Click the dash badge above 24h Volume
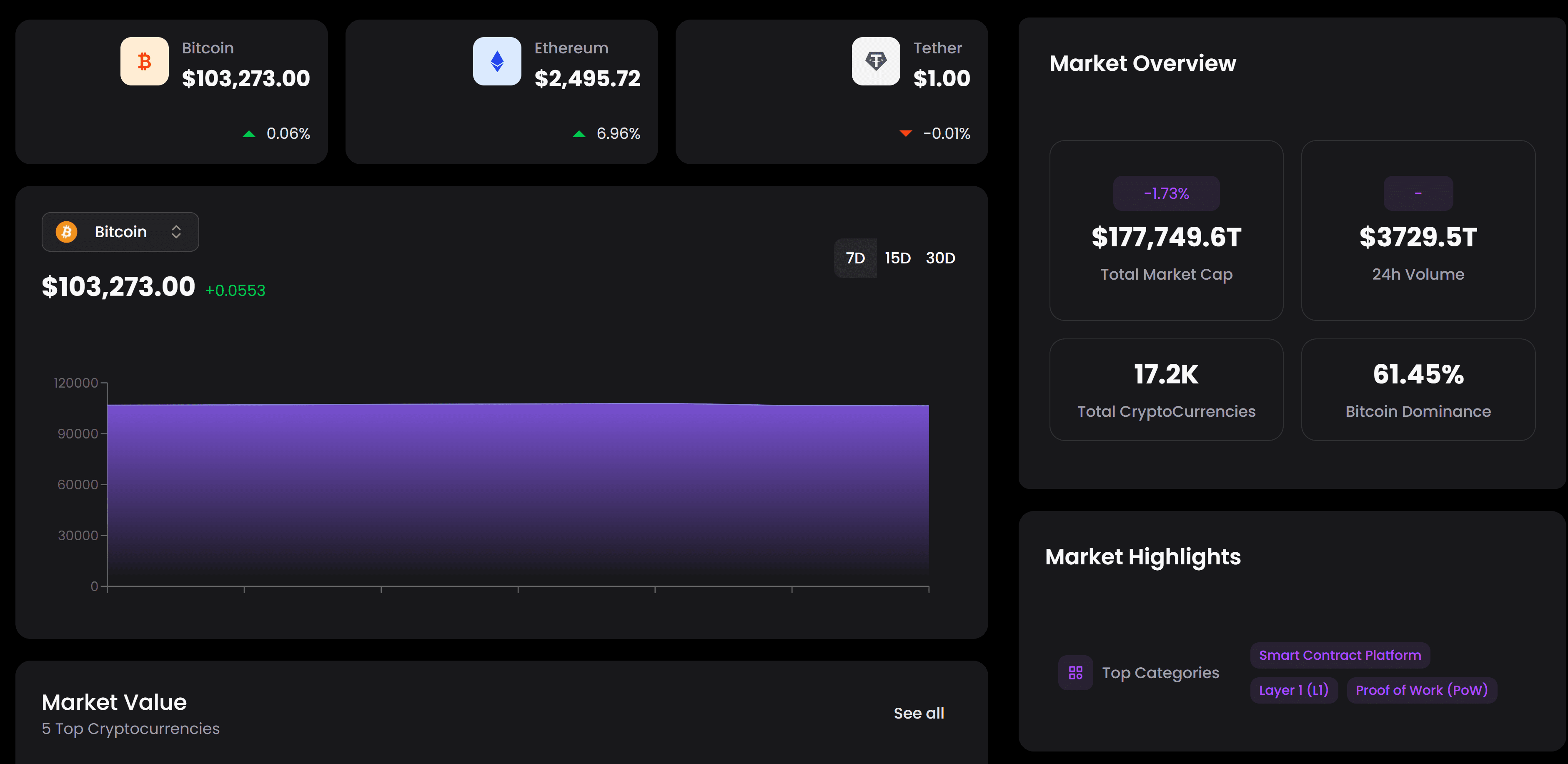 tap(1418, 193)
